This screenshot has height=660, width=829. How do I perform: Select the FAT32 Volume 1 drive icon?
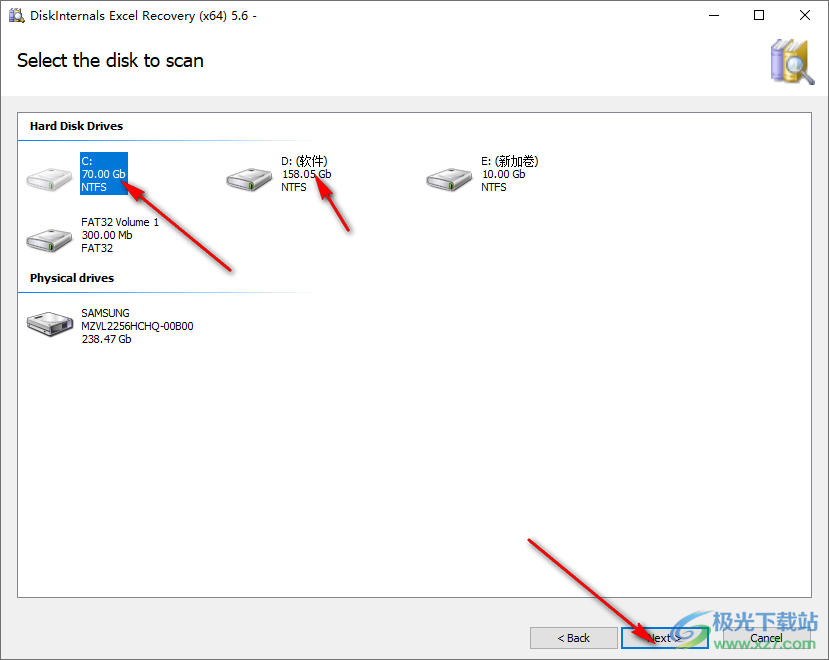49,240
